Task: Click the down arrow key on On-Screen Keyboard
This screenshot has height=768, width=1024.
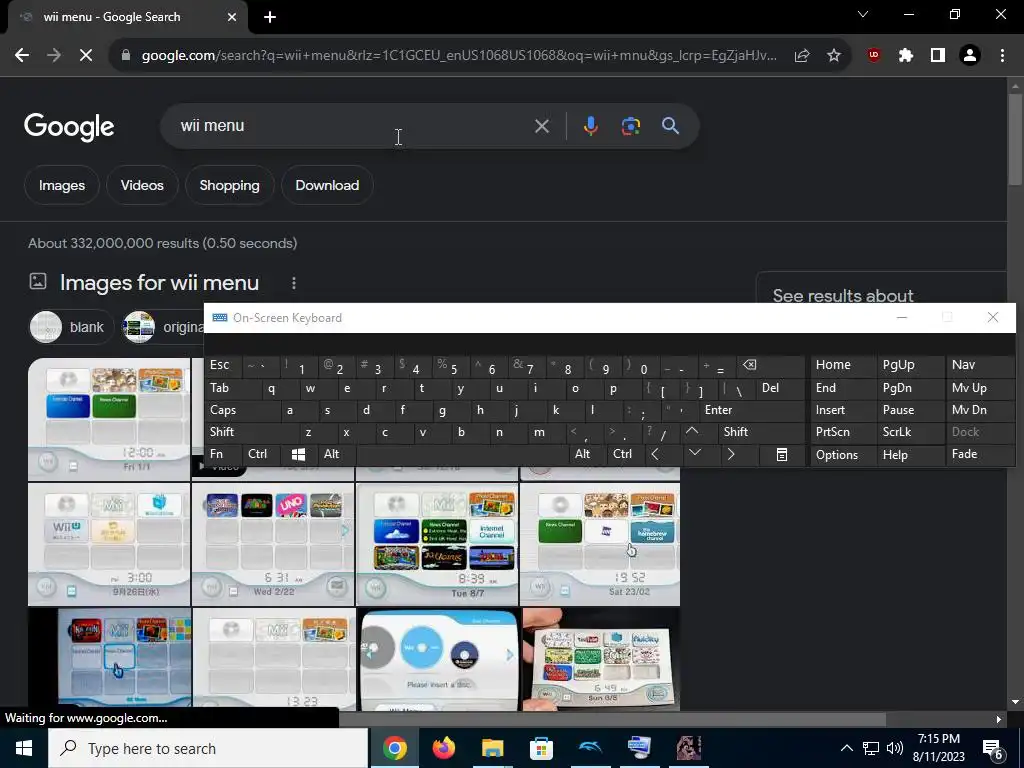Action: point(696,453)
